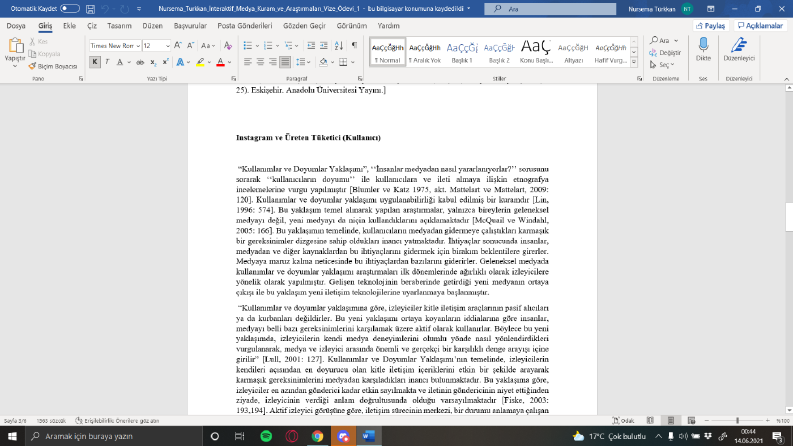Select the Aralık Yok style
The image size is (793, 446).
pyautogui.click(x=425, y=52)
